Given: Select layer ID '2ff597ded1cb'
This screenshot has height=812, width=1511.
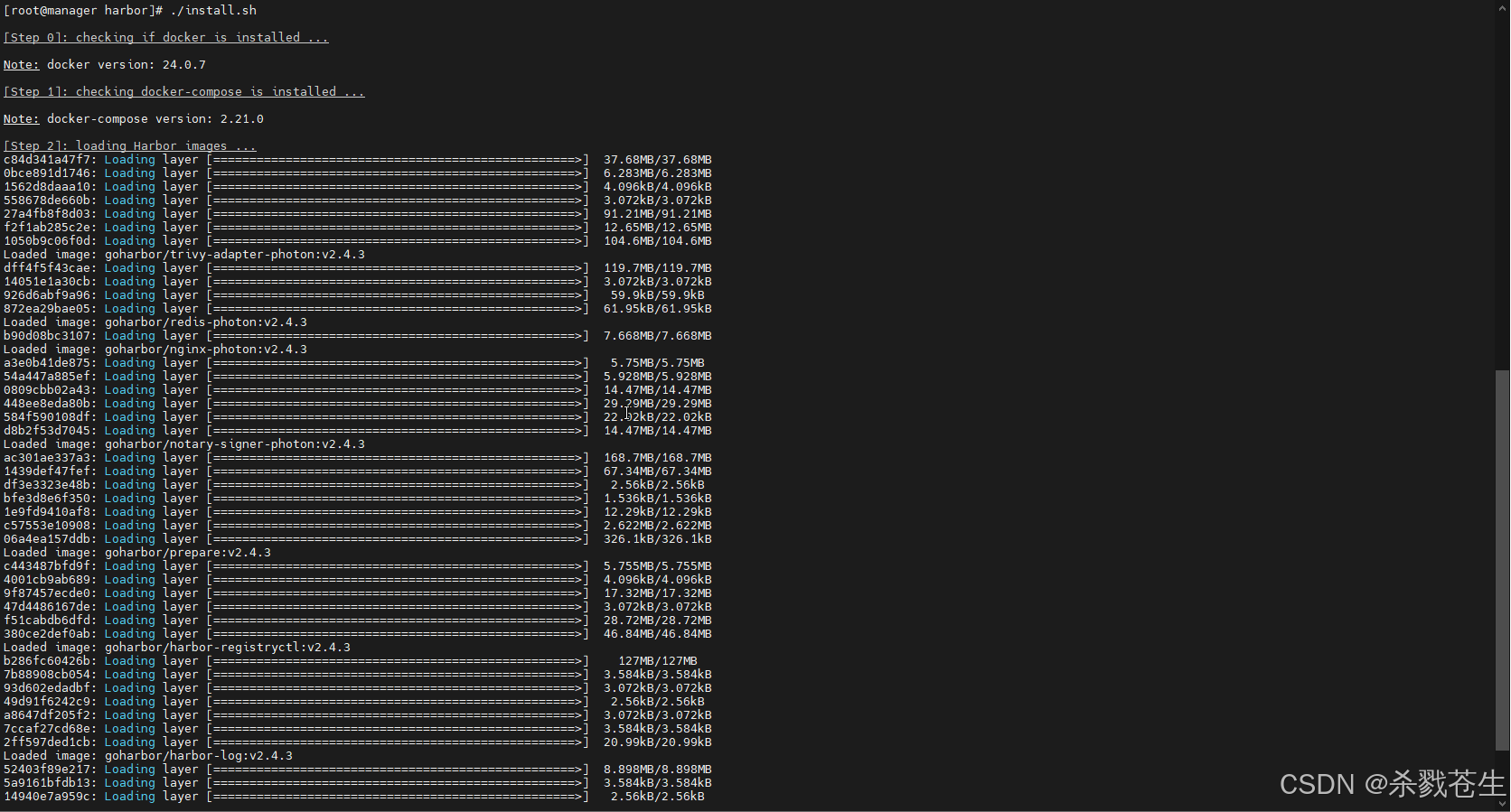Looking at the screenshot, I should pos(47,742).
